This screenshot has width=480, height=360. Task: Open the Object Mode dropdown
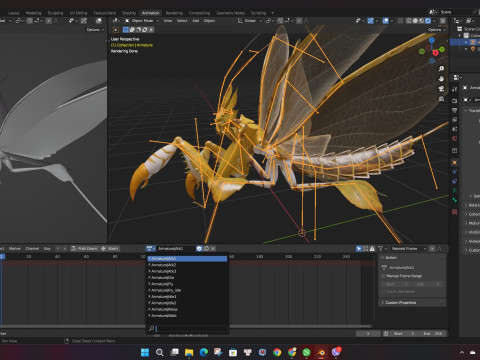142,21
